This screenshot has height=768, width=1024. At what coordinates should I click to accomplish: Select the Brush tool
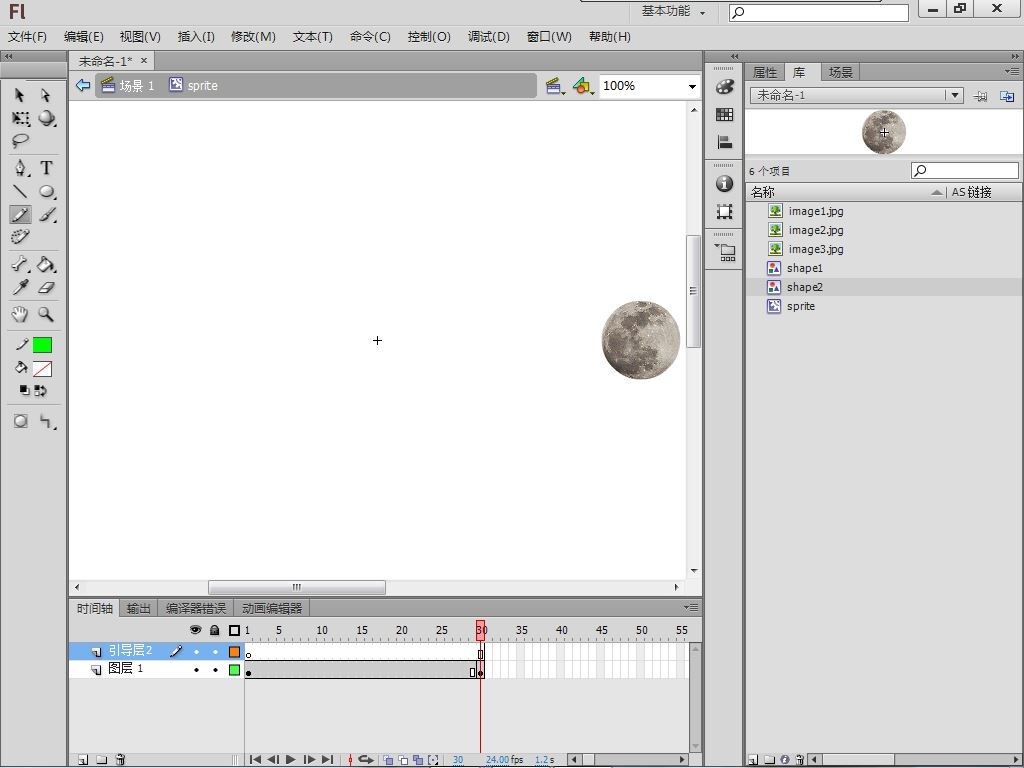tap(46, 214)
